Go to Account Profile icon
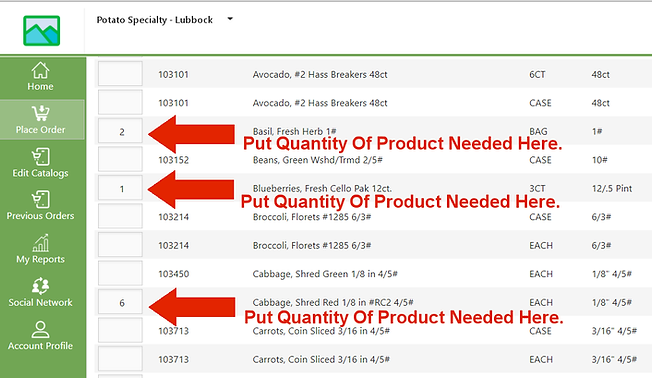652x378 pixels. coord(40,329)
